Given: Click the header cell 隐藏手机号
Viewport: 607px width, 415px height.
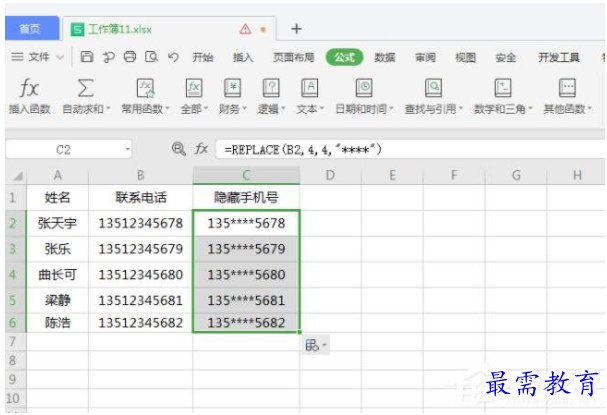Looking at the screenshot, I should 246,198.
